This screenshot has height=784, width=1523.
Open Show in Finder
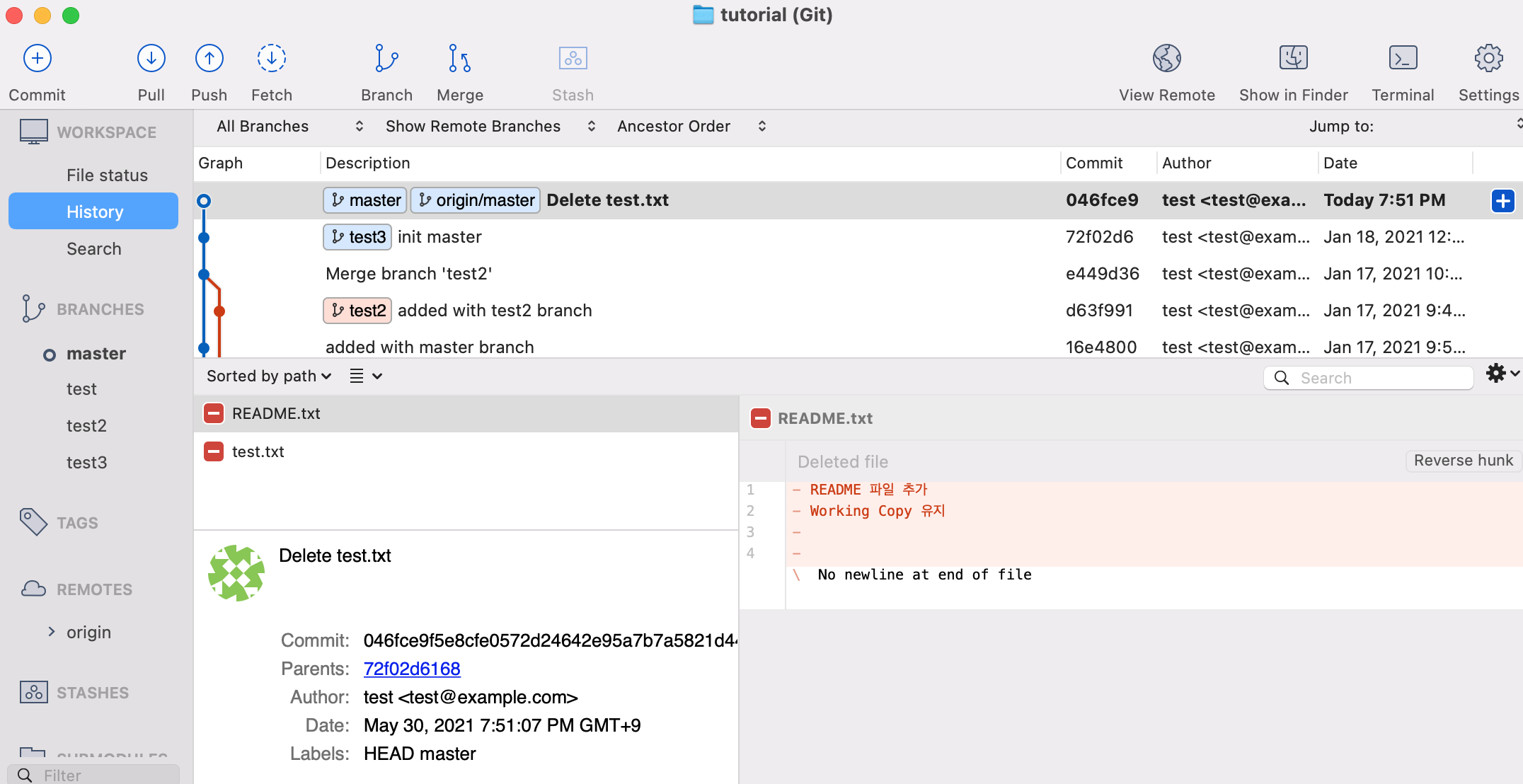pyautogui.click(x=1293, y=59)
